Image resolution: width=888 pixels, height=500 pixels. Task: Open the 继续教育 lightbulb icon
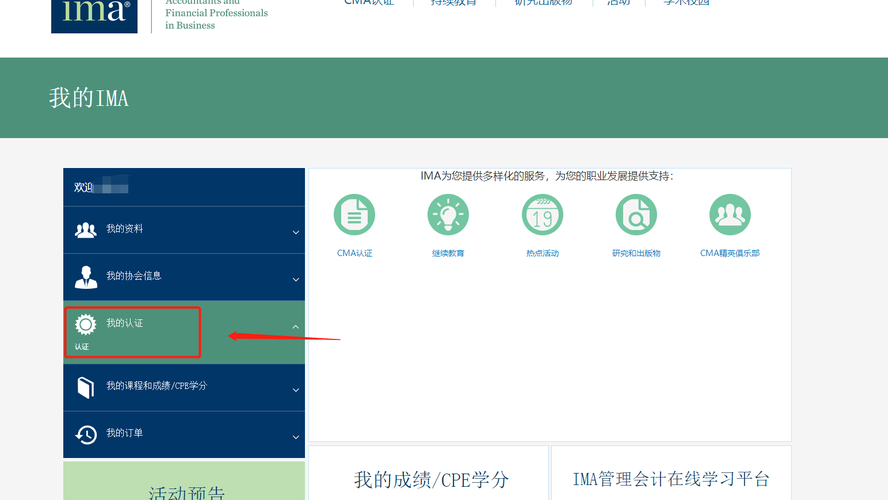click(x=448, y=215)
